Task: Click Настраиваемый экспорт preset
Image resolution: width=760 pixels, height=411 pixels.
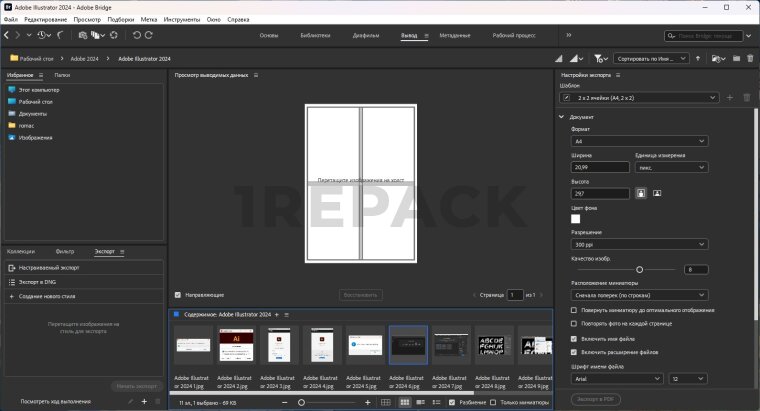Action: click(x=49, y=269)
